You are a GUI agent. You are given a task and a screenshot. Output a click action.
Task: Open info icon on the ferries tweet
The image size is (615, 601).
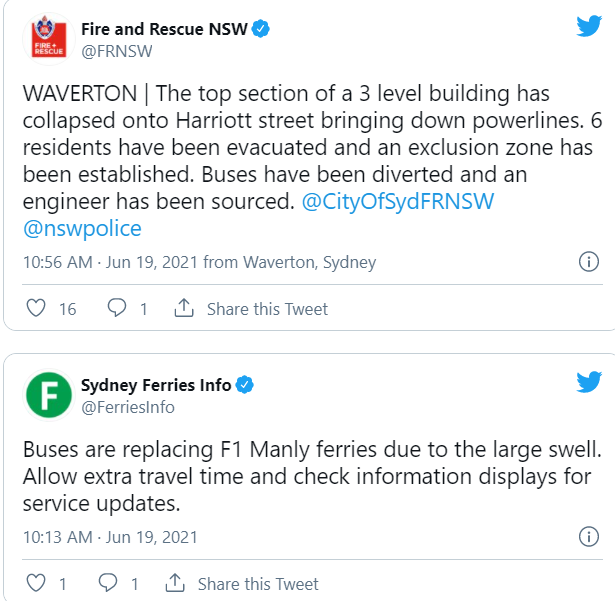[x=589, y=536]
